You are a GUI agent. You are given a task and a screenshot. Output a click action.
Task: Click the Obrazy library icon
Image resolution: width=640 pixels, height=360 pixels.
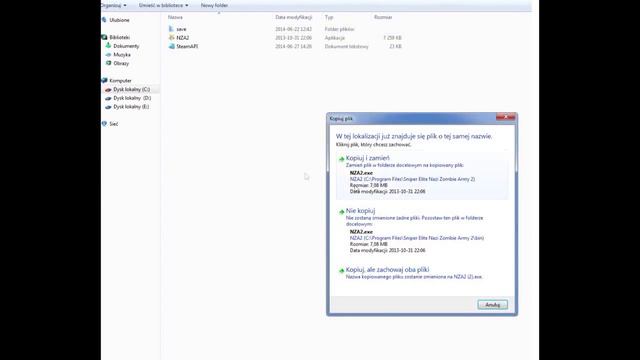(x=108, y=63)
